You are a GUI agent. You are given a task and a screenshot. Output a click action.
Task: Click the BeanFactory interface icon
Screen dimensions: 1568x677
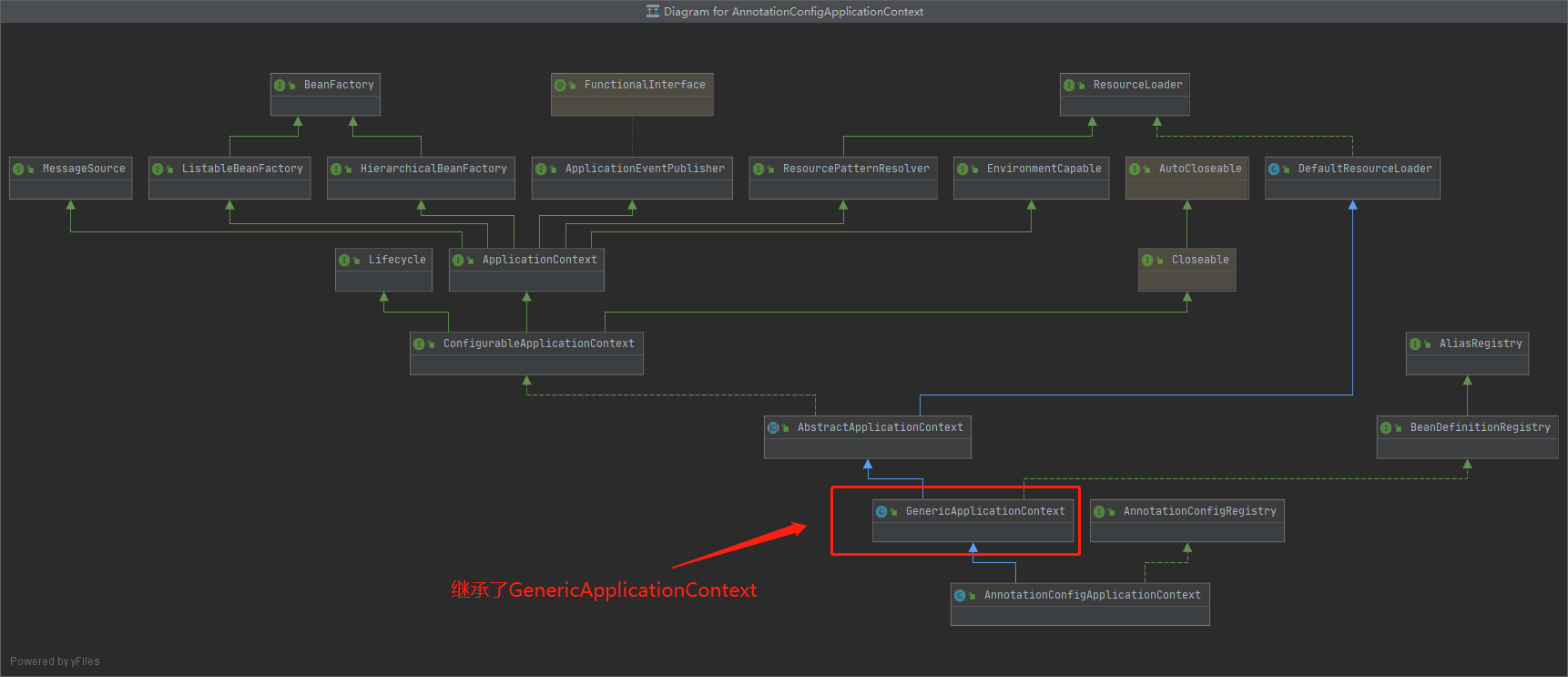(x=280, y=85)
